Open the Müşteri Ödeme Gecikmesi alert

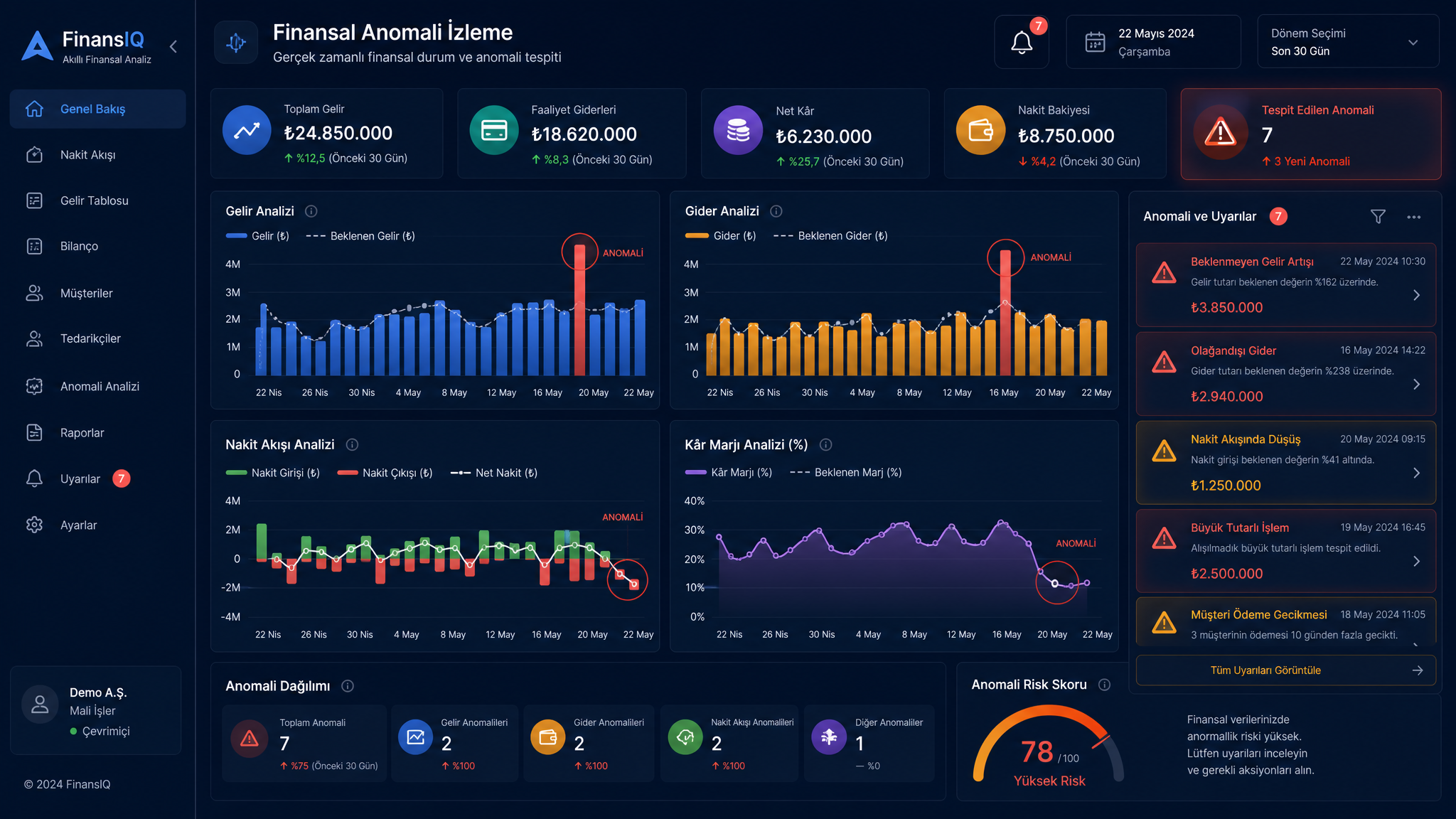tap(1285, 622)
